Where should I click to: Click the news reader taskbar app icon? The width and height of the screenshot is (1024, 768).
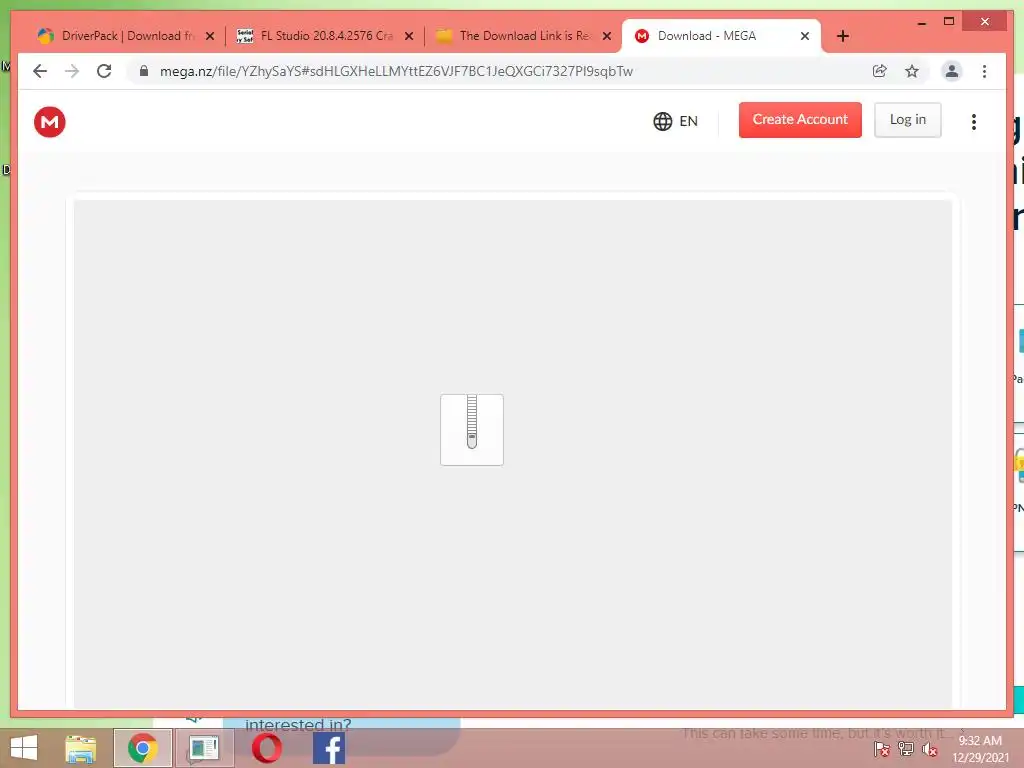point(204,748)
